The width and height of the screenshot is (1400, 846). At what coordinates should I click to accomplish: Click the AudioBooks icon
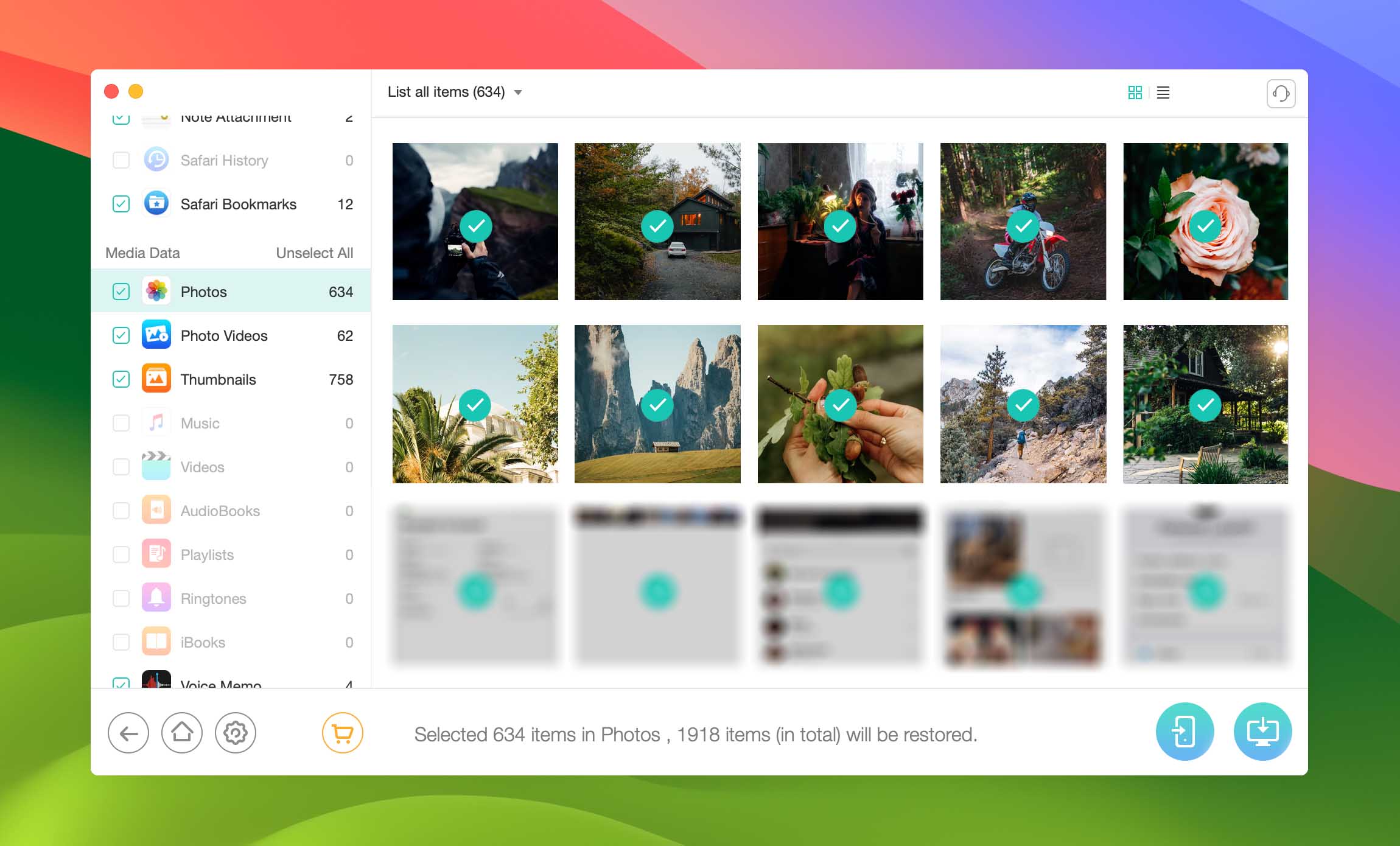pos(156,511)
